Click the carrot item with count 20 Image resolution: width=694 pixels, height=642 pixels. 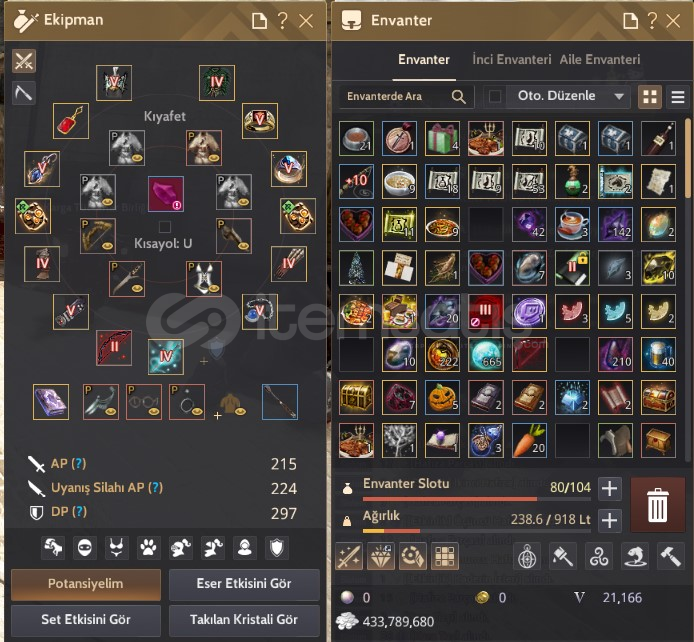(x=529, y=440)
